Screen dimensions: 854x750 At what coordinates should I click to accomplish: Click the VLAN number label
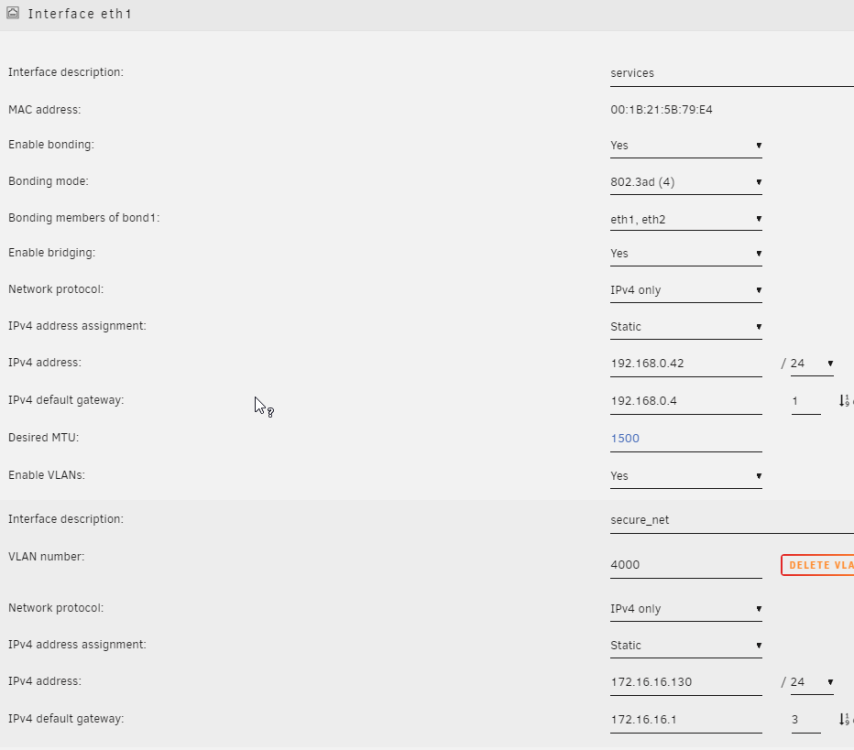pos(46,557)
